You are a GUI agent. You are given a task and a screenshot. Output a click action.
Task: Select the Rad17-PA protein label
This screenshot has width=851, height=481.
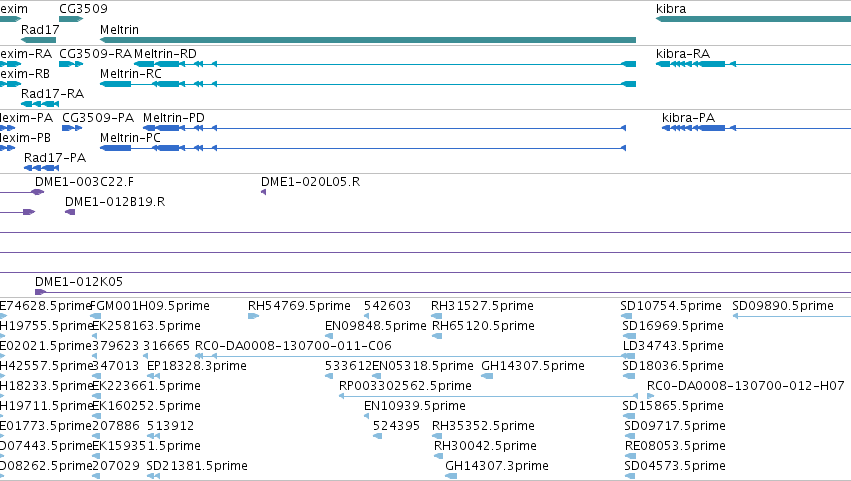point(55,158)
